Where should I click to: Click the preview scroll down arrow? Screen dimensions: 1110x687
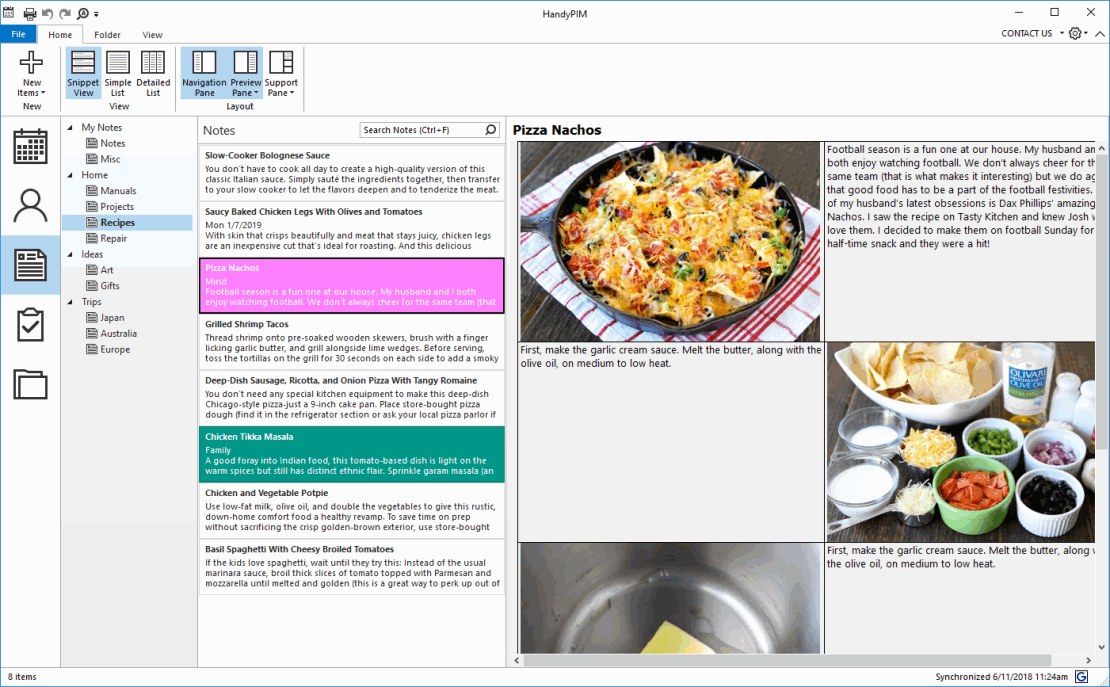pyautogui.click(x=1102, y=647)
